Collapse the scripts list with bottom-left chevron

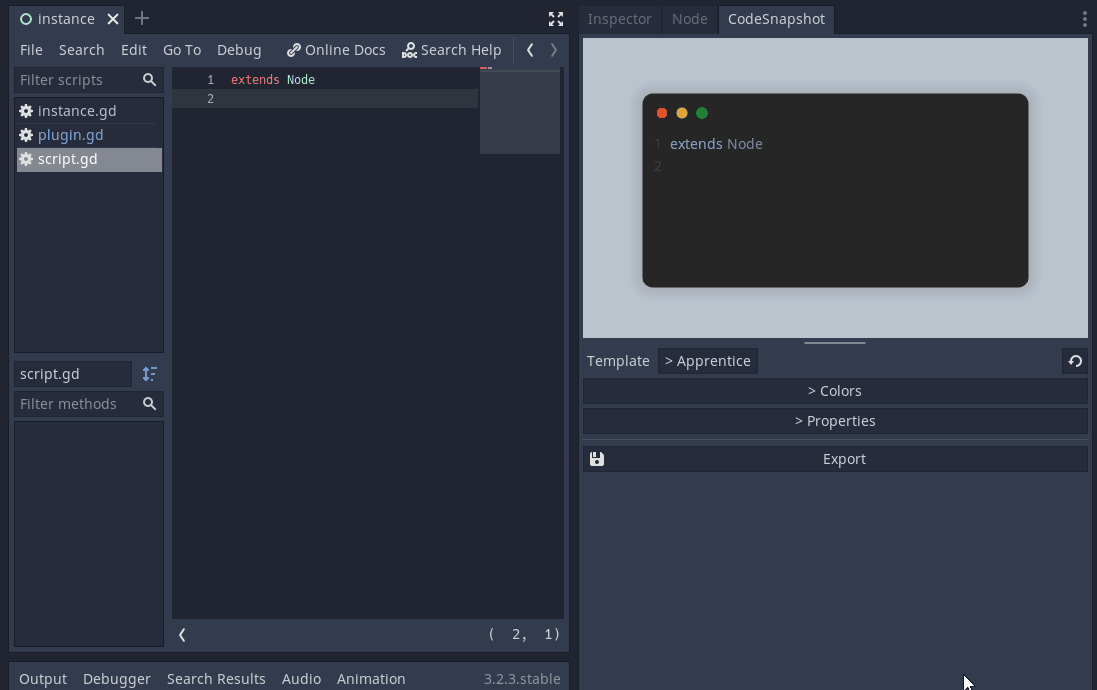[x=182, y=634]
